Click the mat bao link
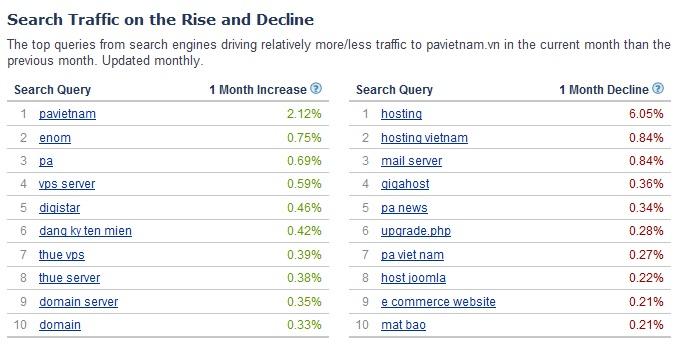Screen dimensions: 686x363 pos(403,325)
